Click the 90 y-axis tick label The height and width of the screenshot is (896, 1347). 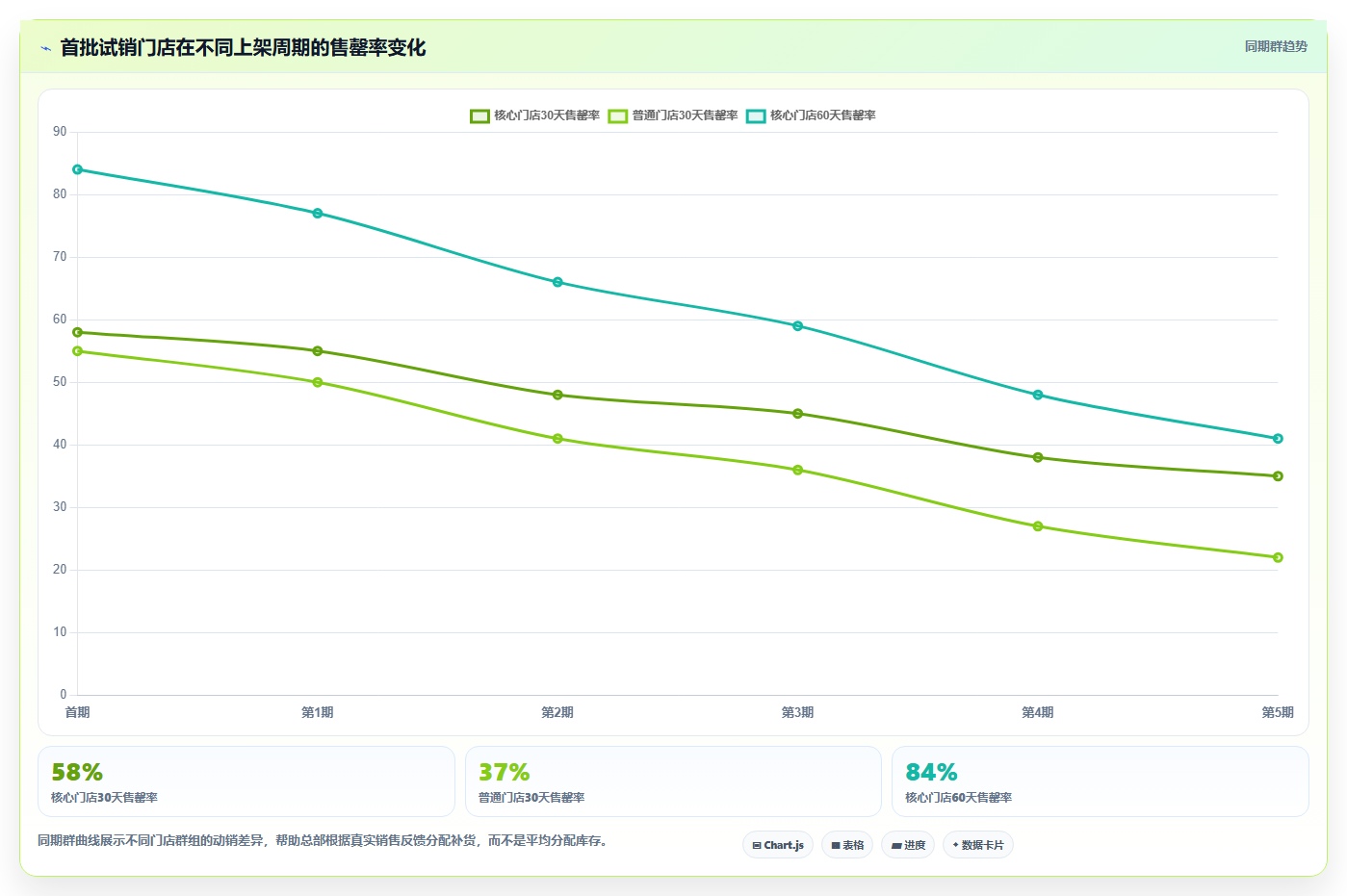[61, 132]
